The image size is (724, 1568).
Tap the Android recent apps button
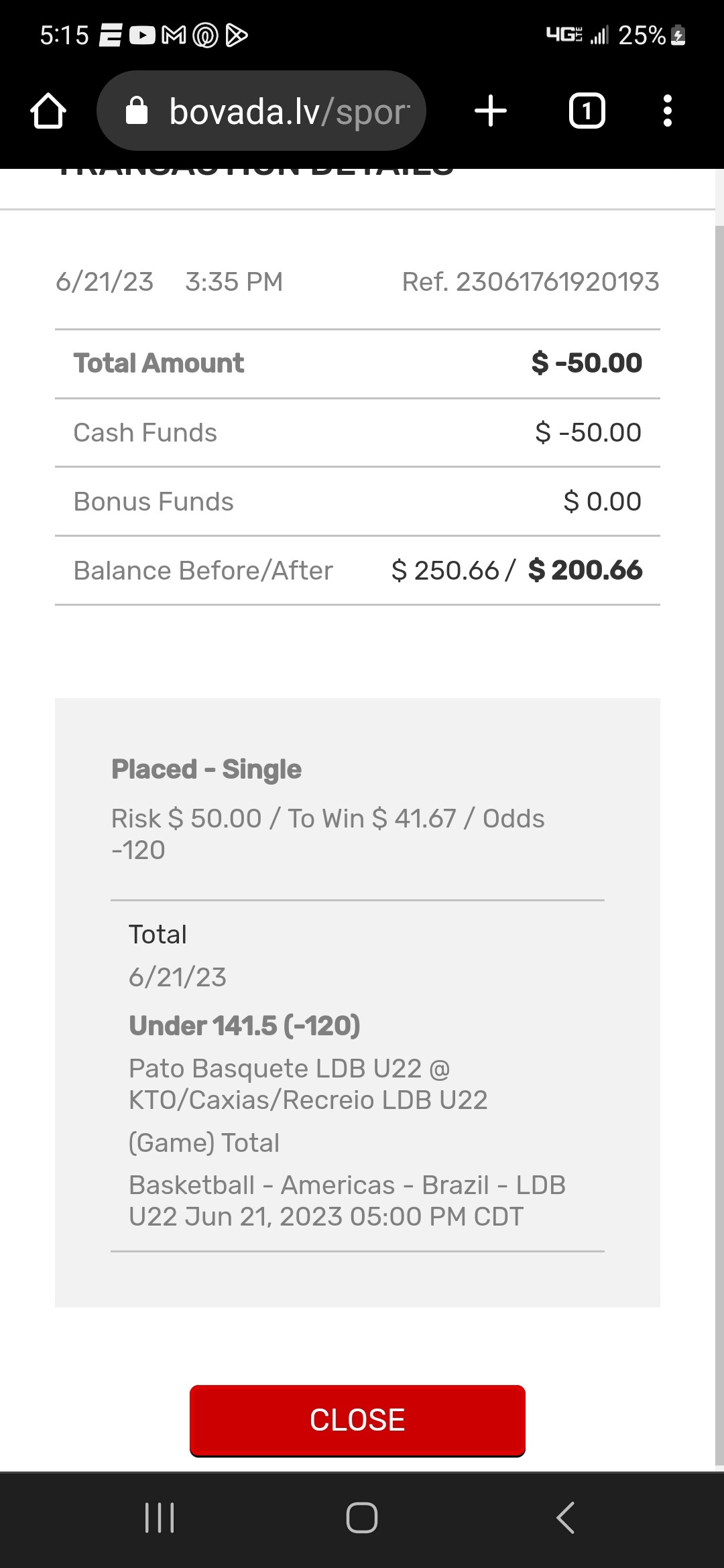tap(160, 1518)
